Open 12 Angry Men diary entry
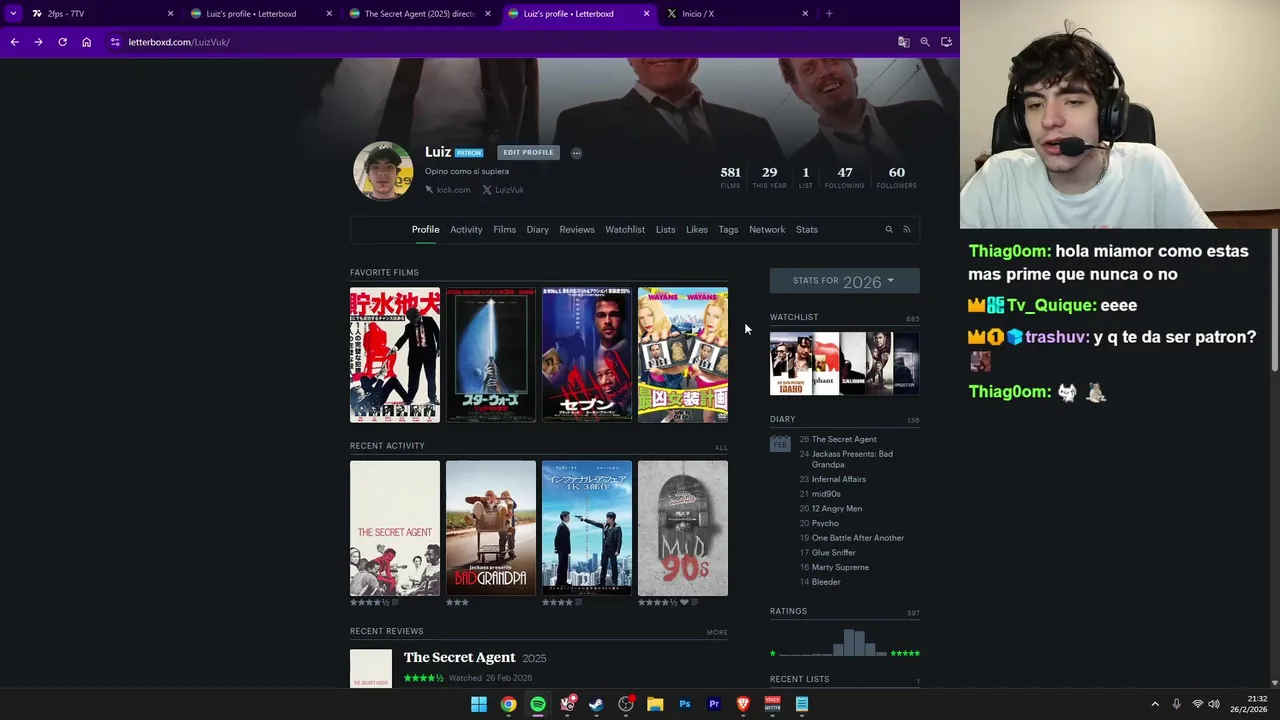The width and height of the screenshot is (1280, 720). (837, 508)
